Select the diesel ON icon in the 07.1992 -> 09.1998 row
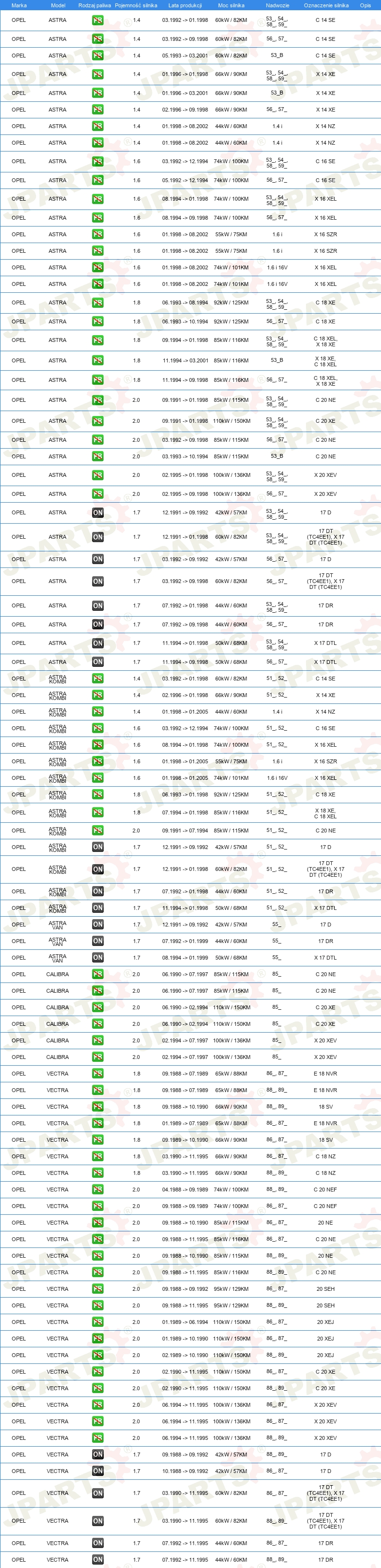381x1568 pixels. tap(97, 624)
